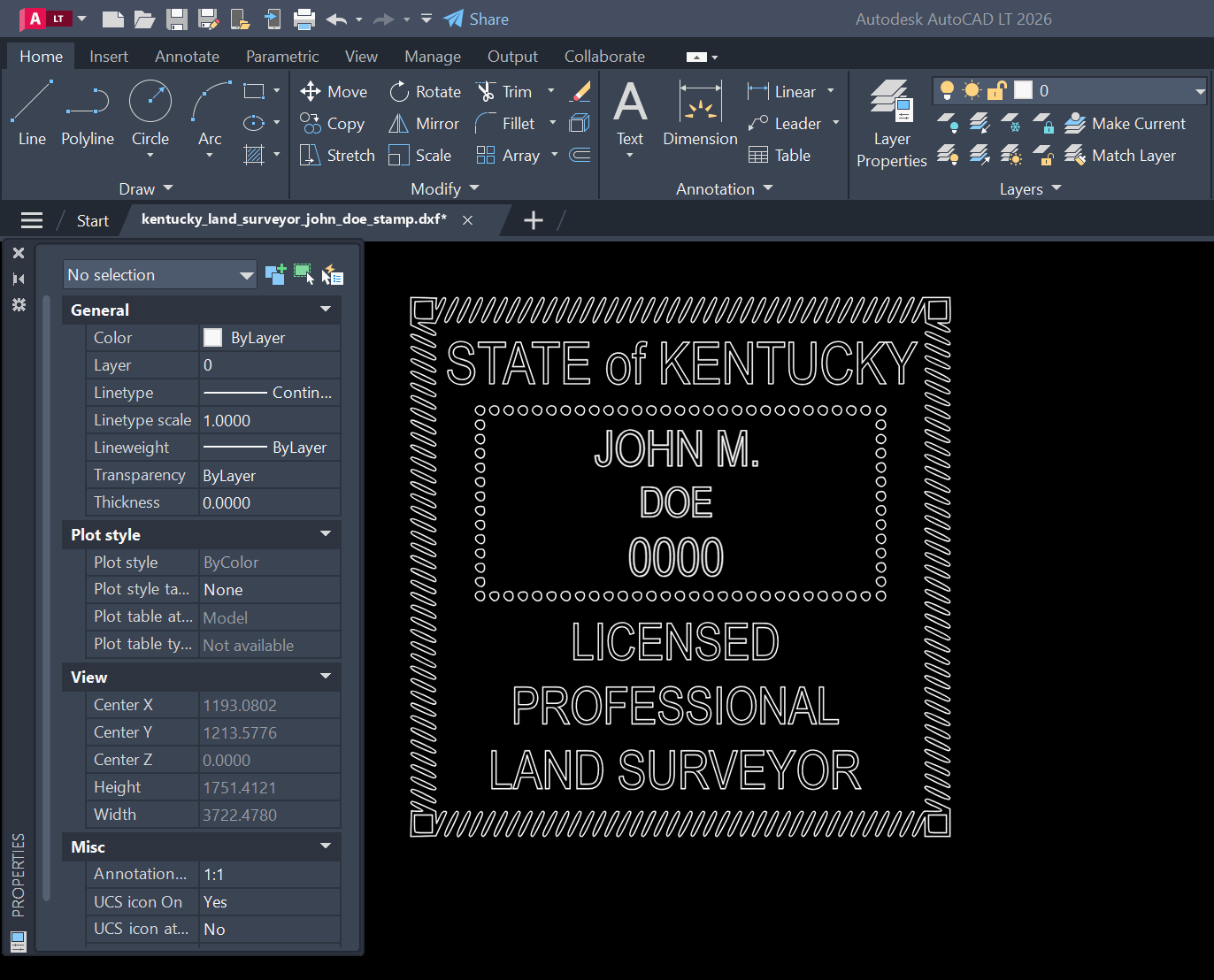Click the Save icon in quick access toolbar

click(177, 19)
